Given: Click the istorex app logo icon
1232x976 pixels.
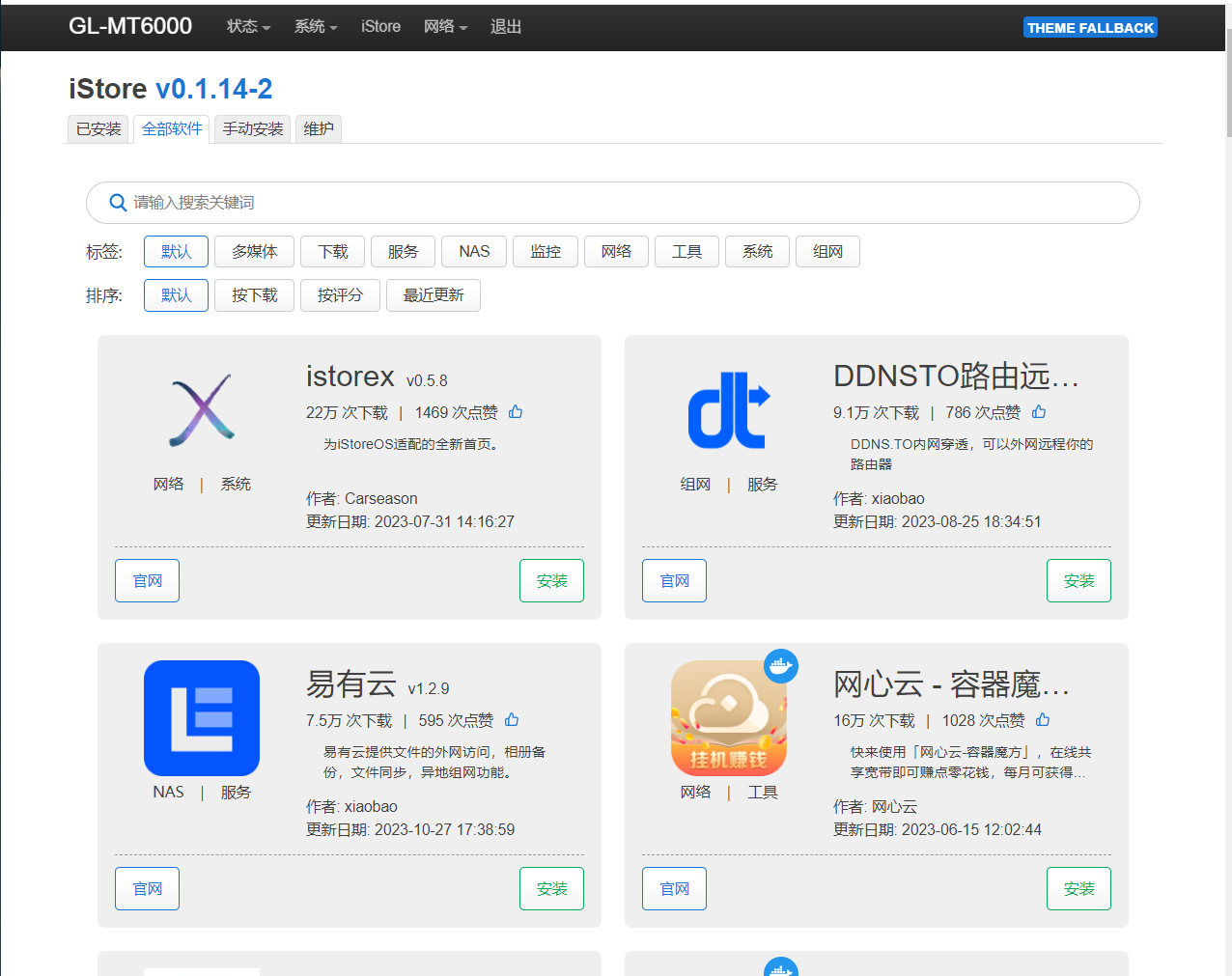Looking at the screenshot, I should tap(202, 410).
